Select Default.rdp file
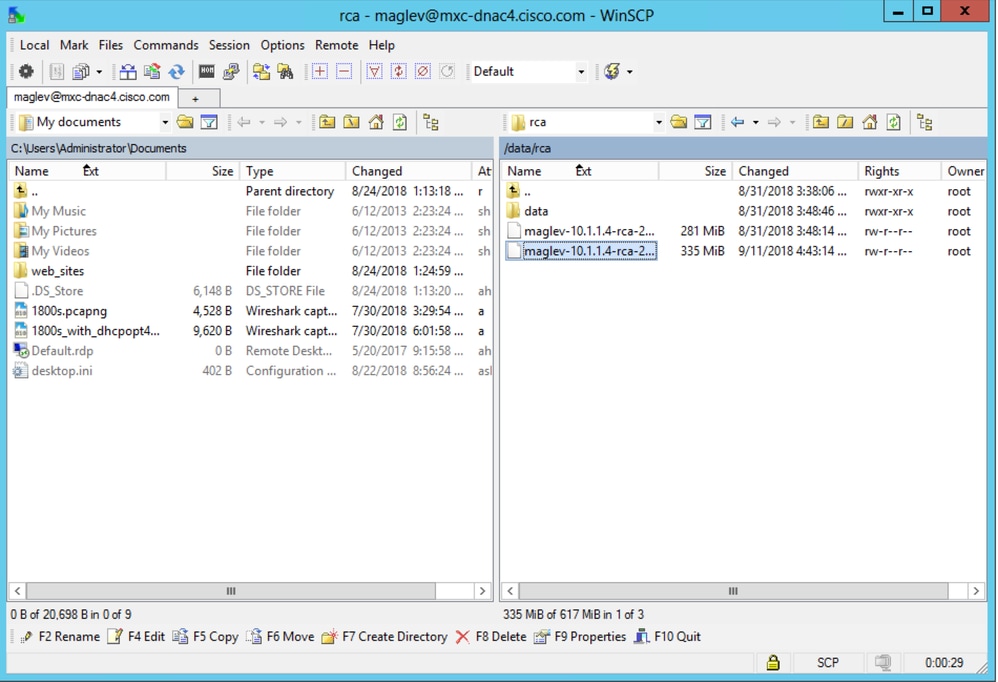998x682 pixels. [62, 351]
